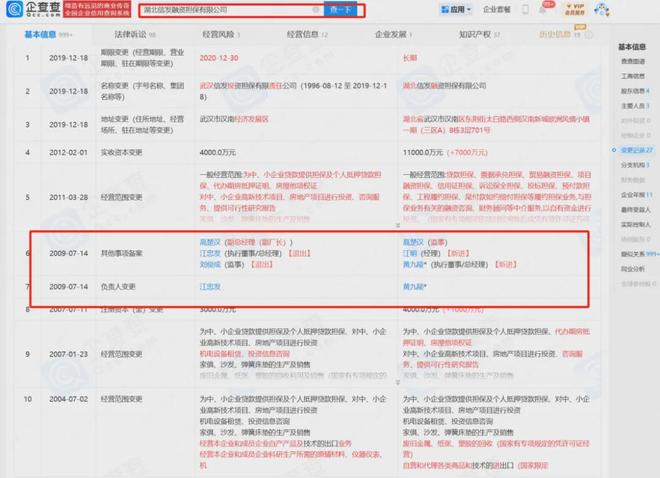660x478 pixels.
Task: Jump to 查查图谱 in the side navigation
Action: pos(633,61)
